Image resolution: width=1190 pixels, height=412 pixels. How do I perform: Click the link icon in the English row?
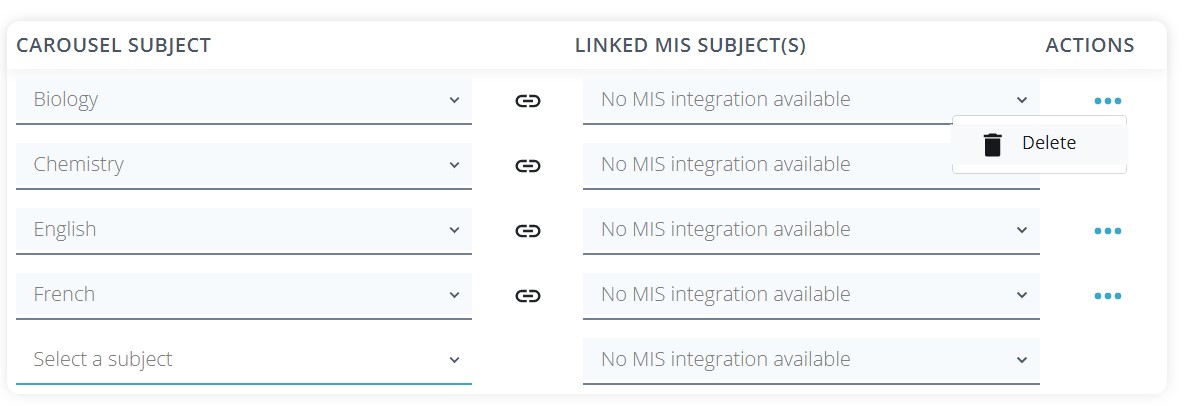[x=528, y=231]
